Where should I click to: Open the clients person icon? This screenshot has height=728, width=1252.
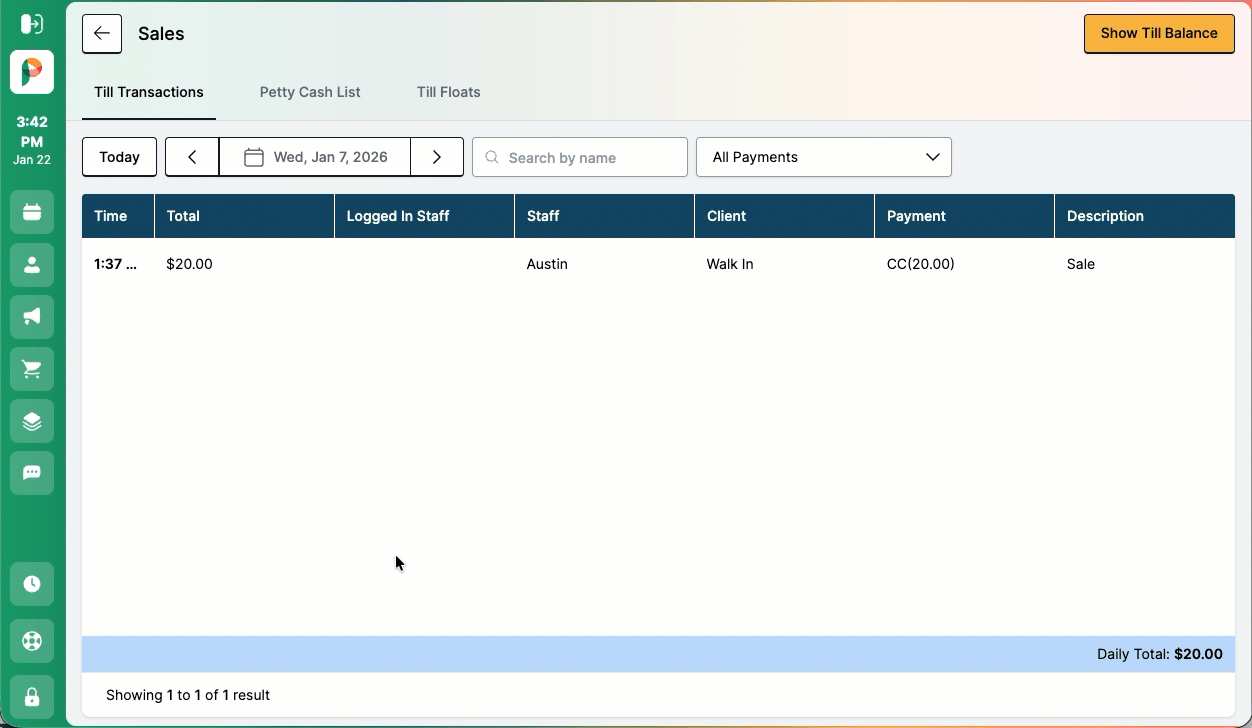coord(32,264)
